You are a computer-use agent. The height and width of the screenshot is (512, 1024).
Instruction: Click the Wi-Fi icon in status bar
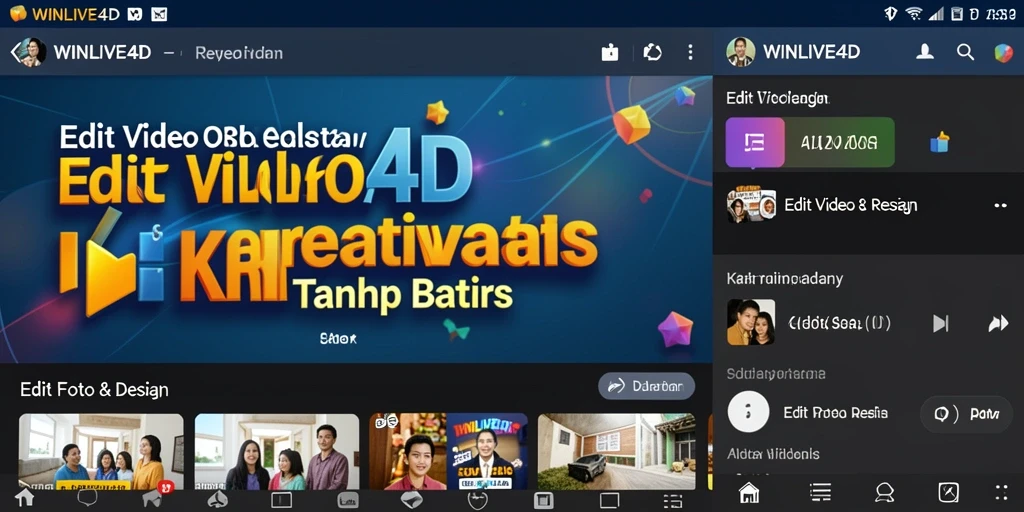[x=913, y=14]
